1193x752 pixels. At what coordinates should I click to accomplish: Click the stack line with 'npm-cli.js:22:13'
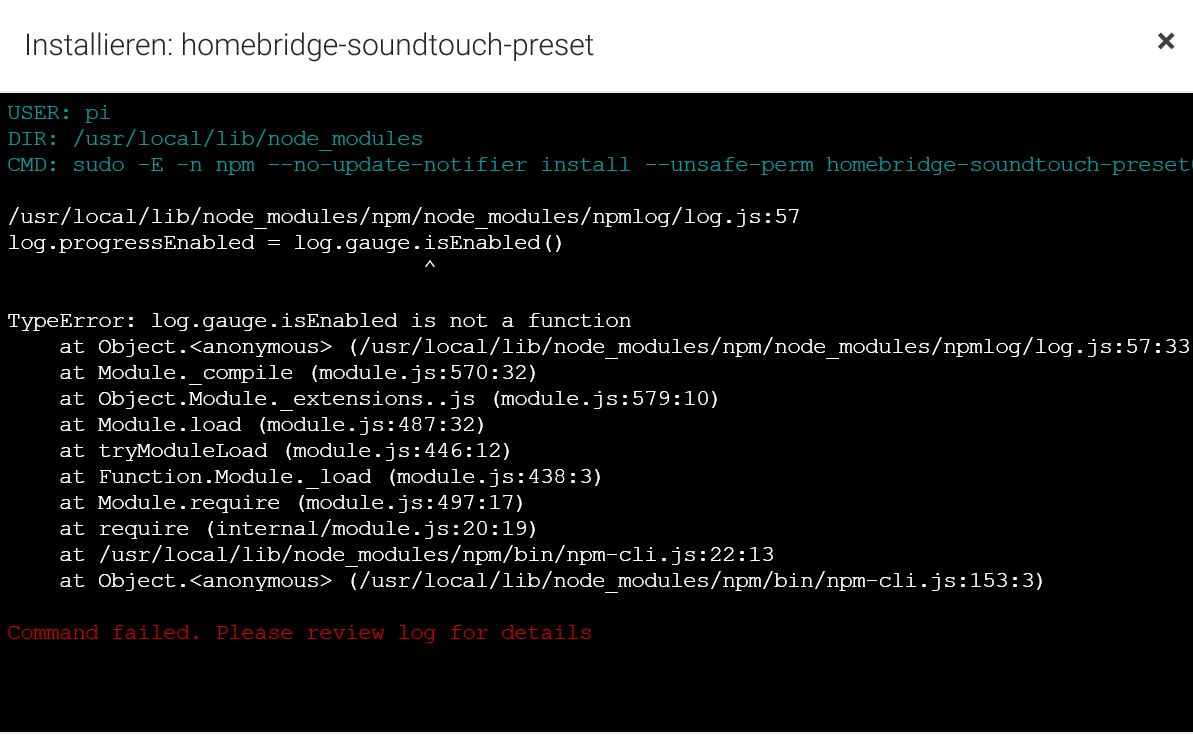[x=416, y=555]
